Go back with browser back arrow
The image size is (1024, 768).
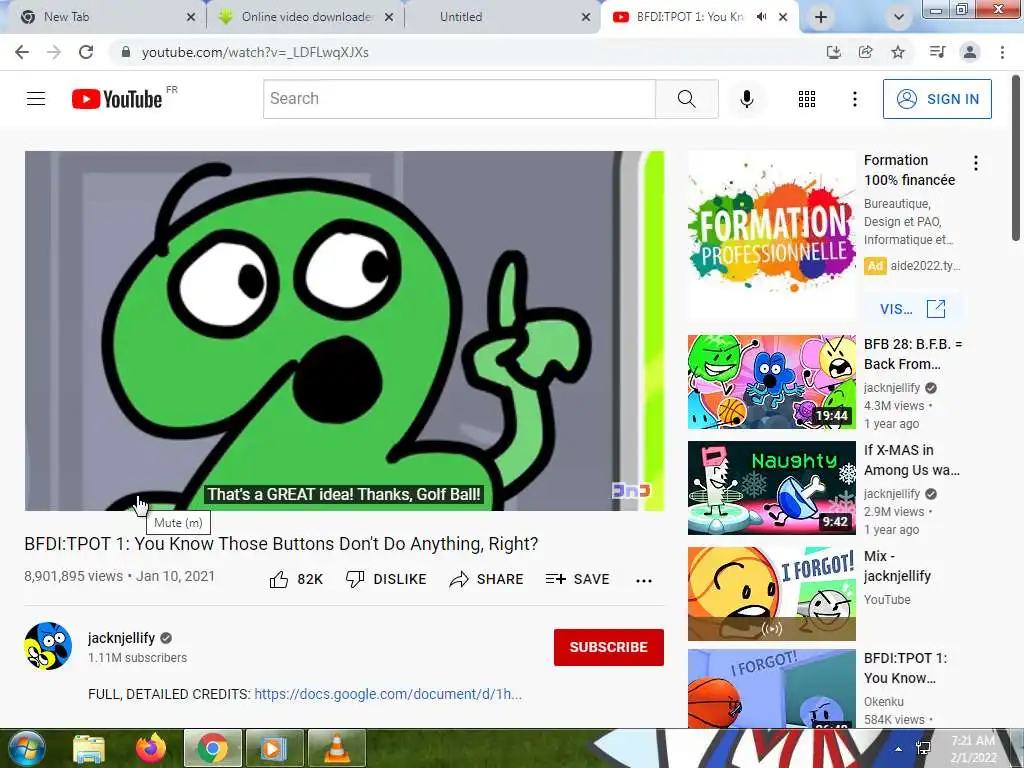coord(22,52)
